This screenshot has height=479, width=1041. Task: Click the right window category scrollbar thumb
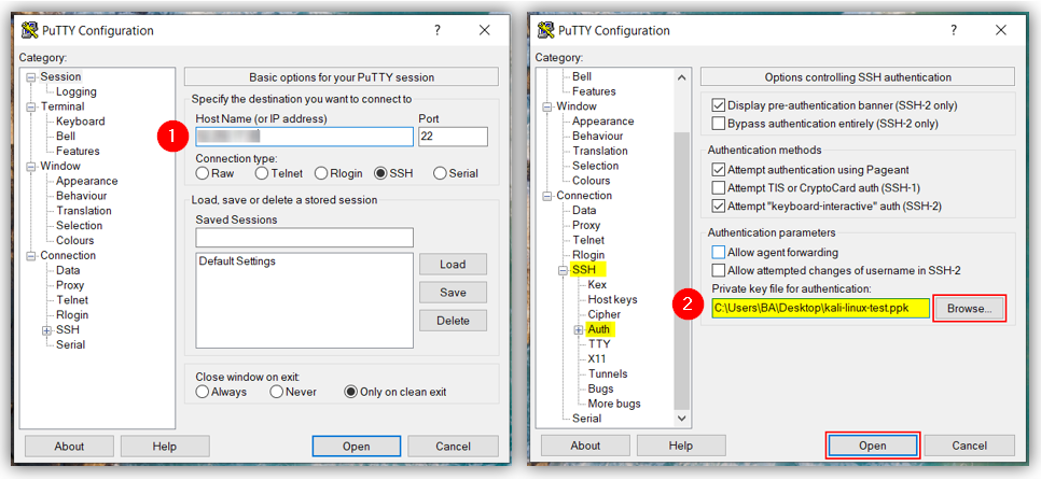click(682, 270)
